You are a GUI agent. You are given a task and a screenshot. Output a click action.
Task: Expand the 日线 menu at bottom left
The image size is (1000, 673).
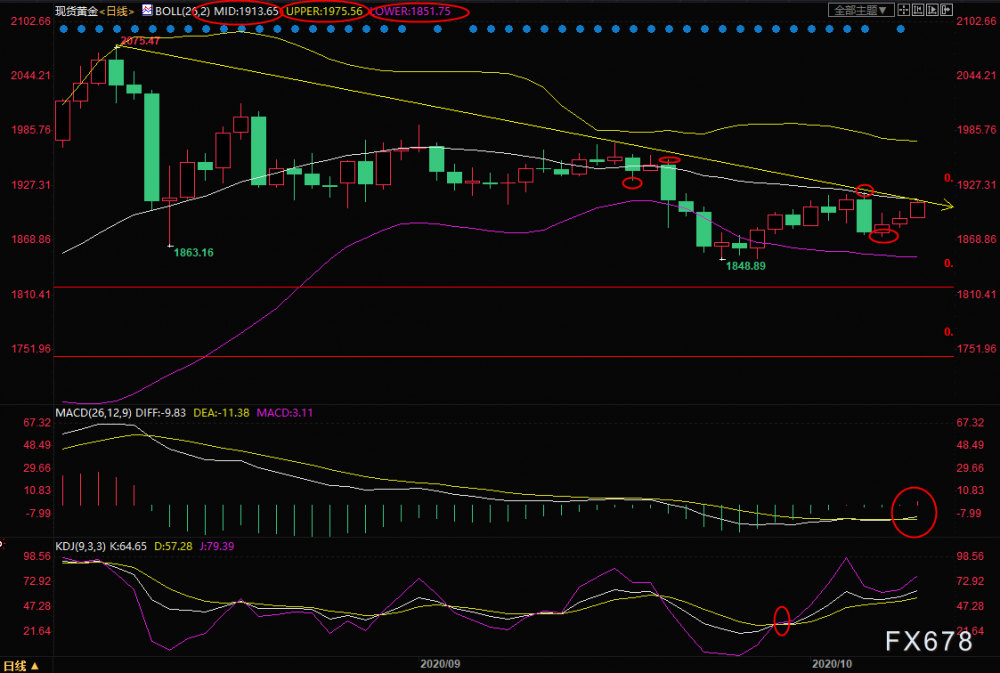20,666
